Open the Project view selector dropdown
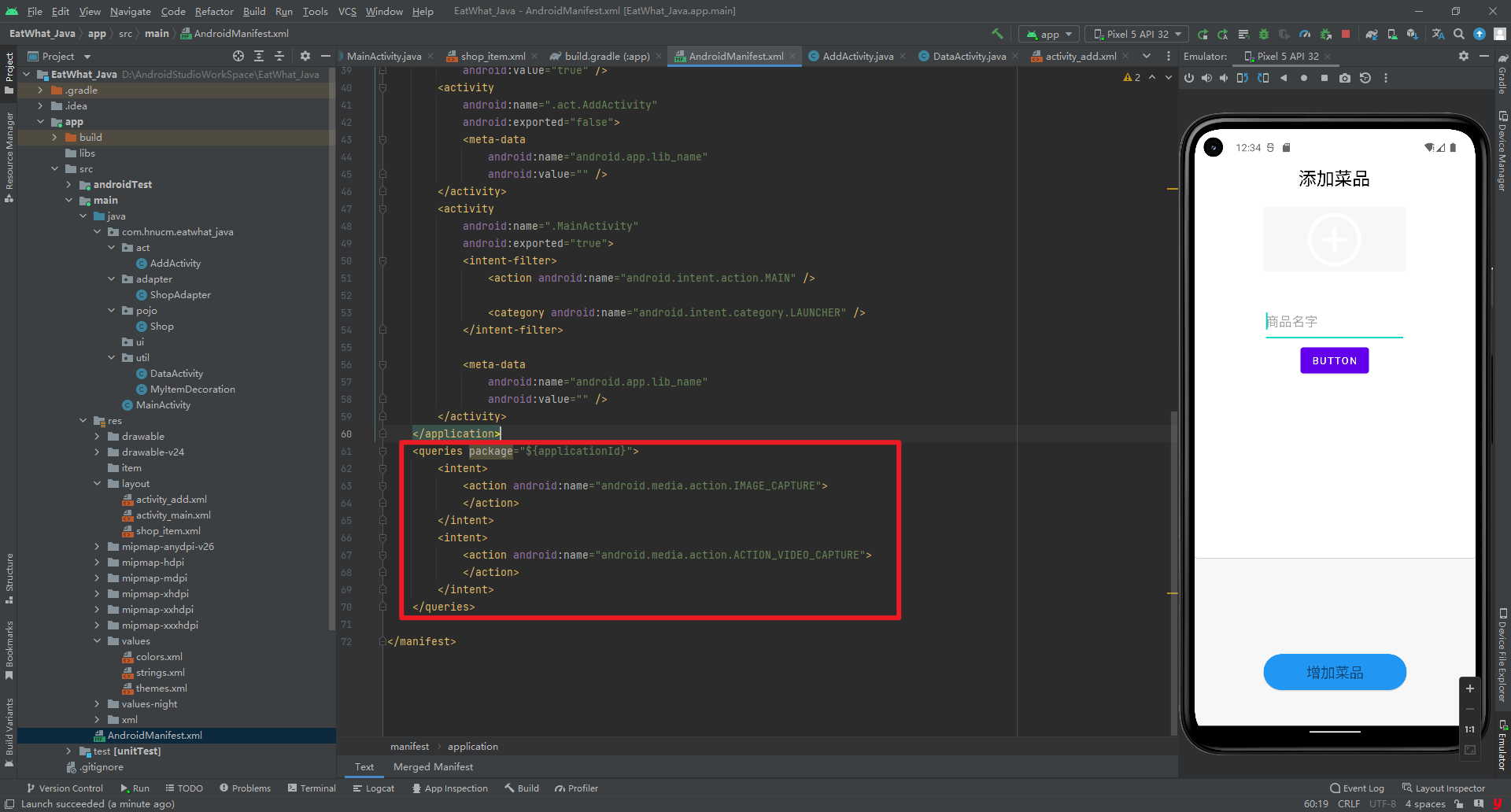This screenshot has height=812, width=1511. tap(59, 56)
